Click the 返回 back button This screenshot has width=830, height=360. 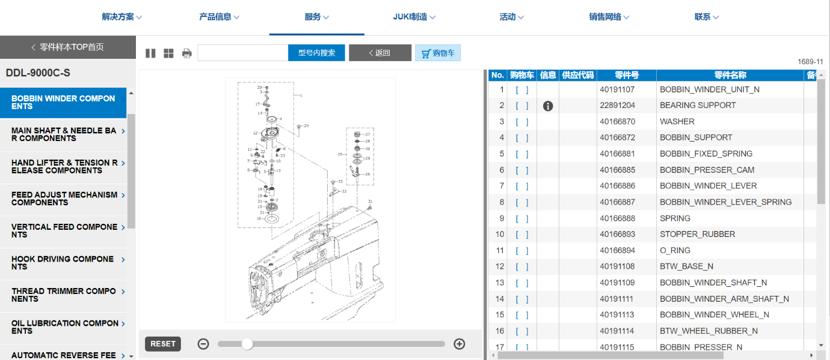(x=380, y=53)
